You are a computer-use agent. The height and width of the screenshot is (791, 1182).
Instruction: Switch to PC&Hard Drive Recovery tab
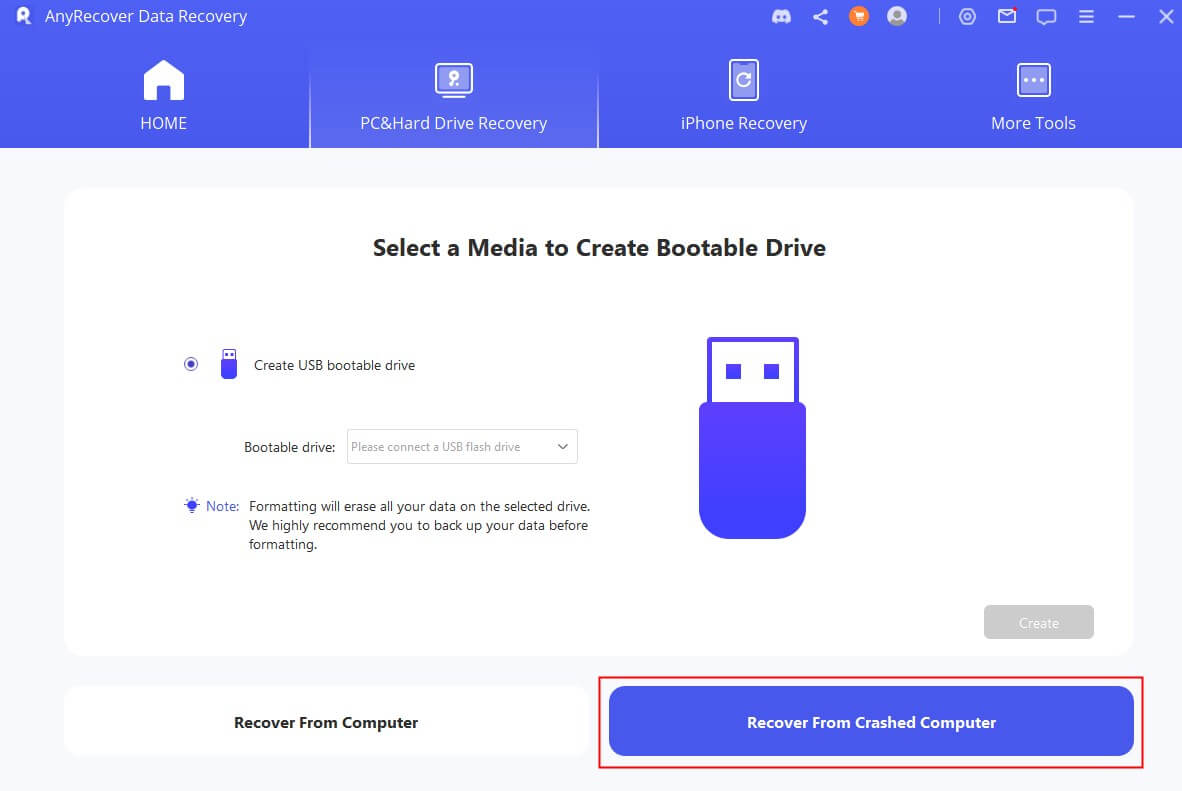(x=453, y=97)
